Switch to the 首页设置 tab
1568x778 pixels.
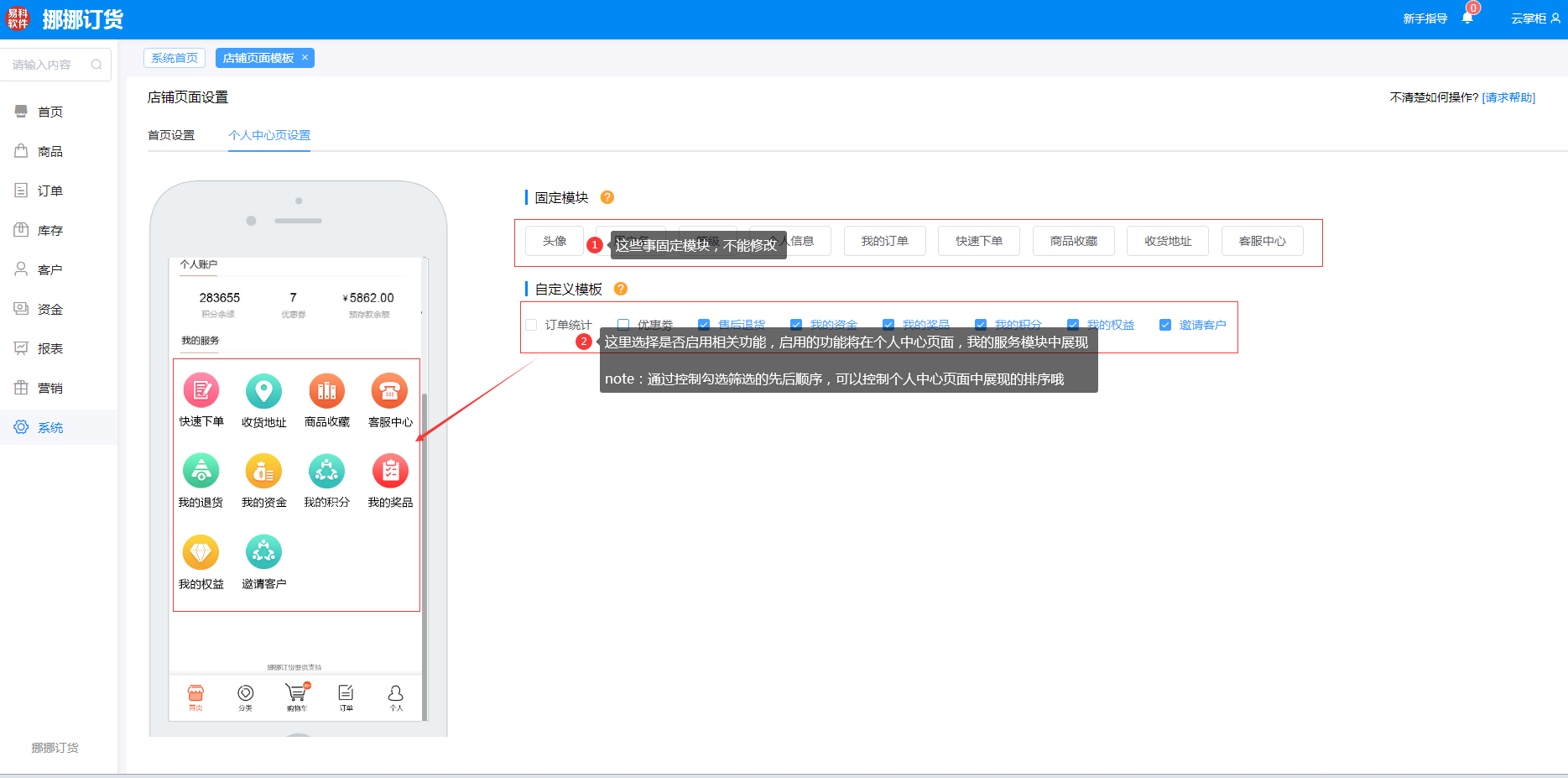point(171,135)
